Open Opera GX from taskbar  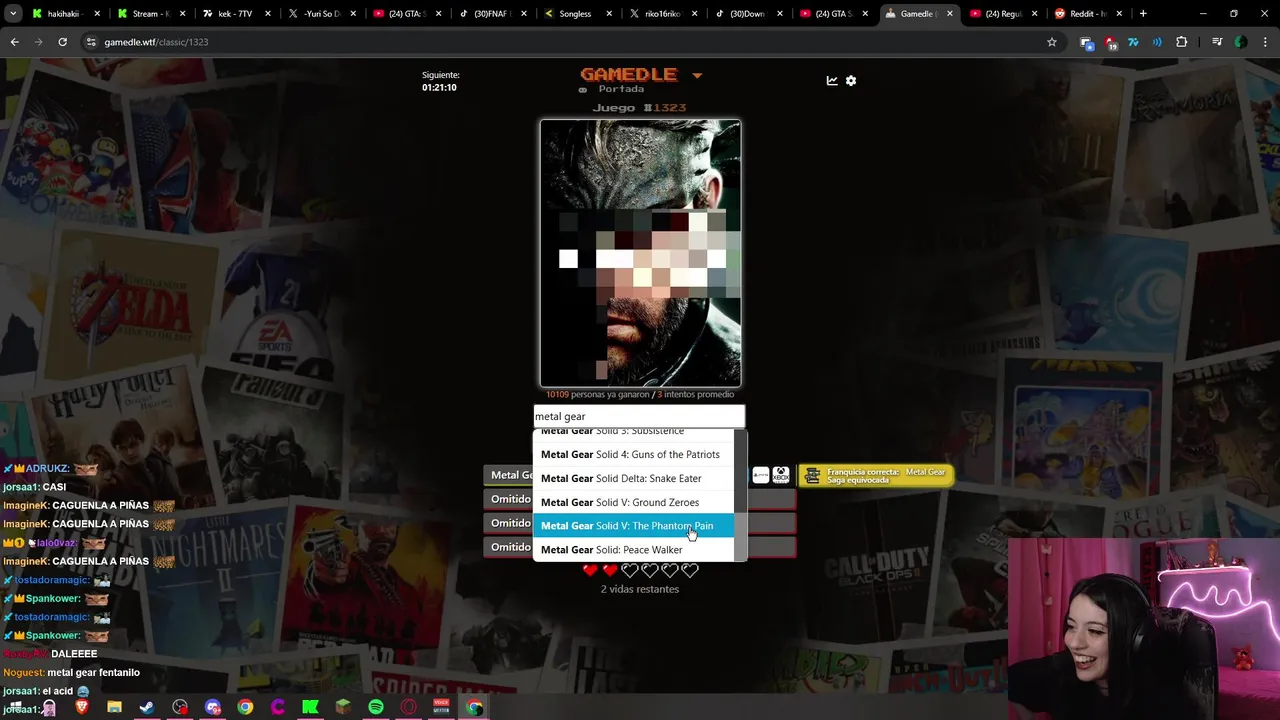(x=408, y=707)
